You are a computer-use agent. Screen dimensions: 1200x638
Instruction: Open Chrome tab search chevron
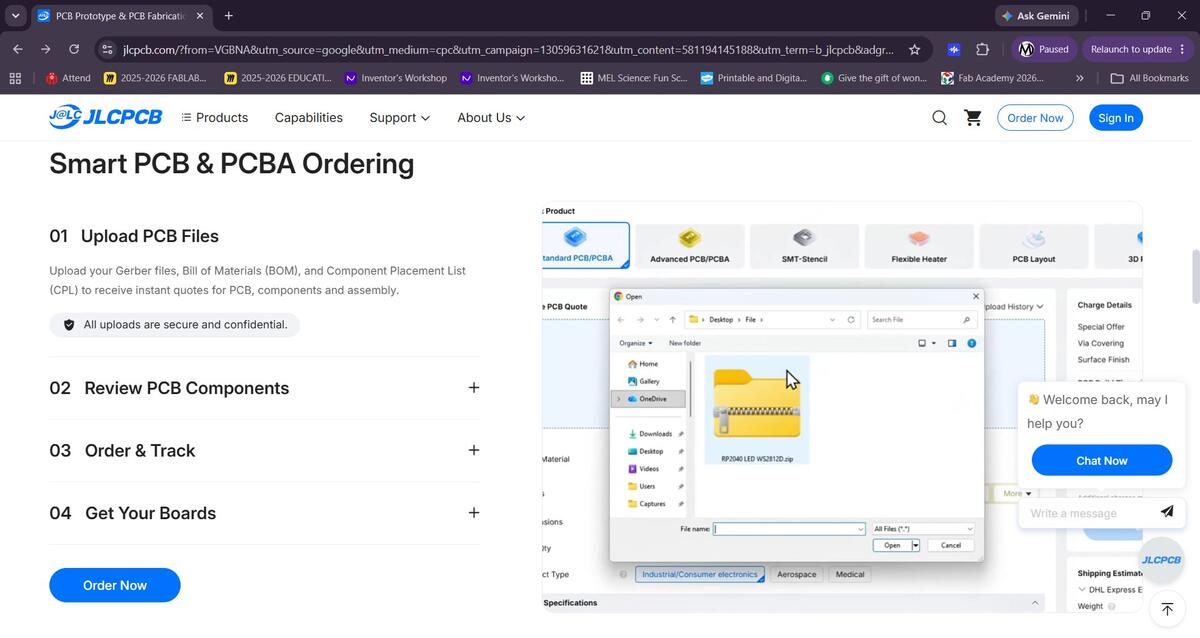pyautogui.click(x=15, y=16)
